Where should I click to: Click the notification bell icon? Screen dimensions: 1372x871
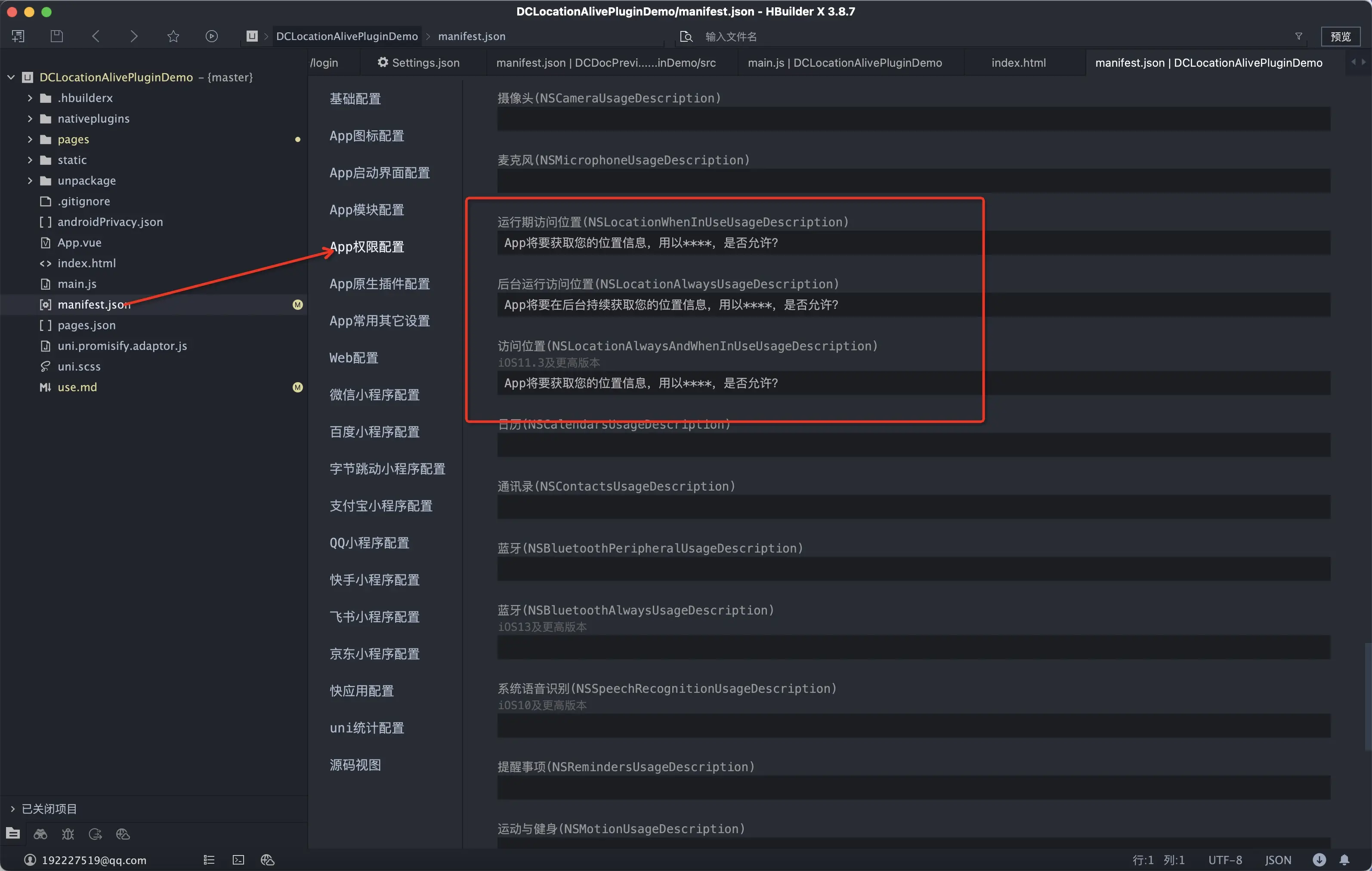(x=1344, y=860)
